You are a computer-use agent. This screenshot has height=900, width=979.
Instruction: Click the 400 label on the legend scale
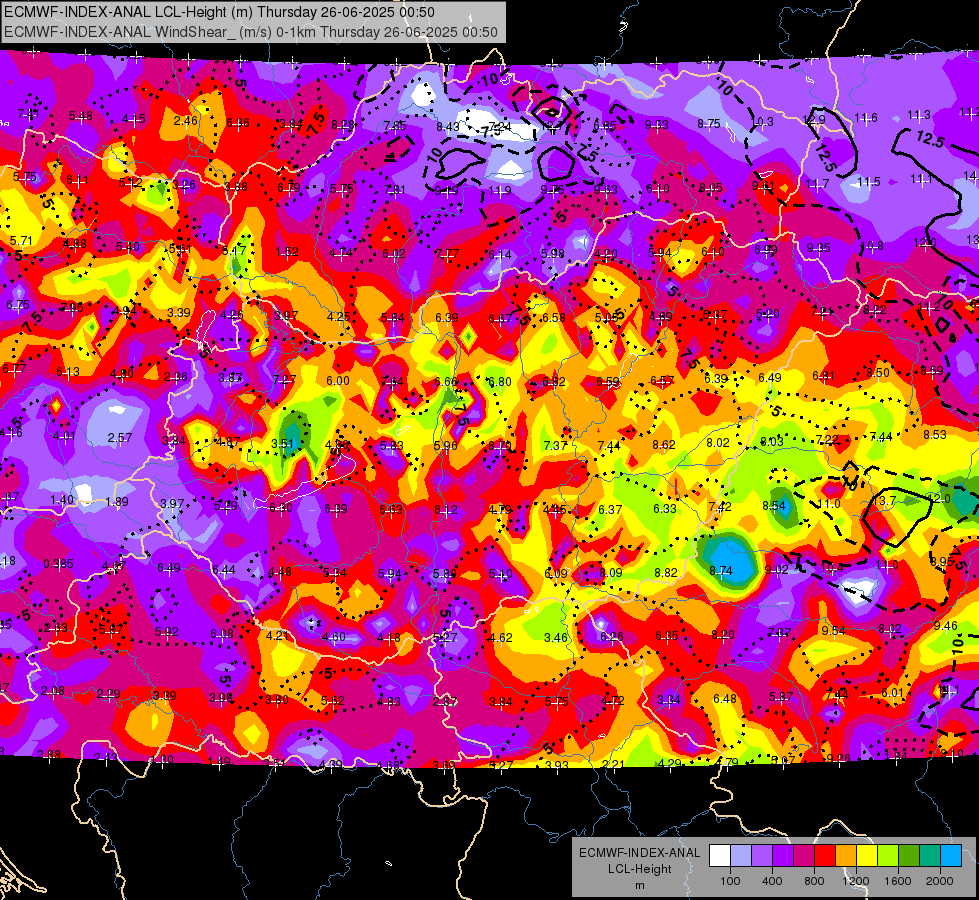coord(772,881)
